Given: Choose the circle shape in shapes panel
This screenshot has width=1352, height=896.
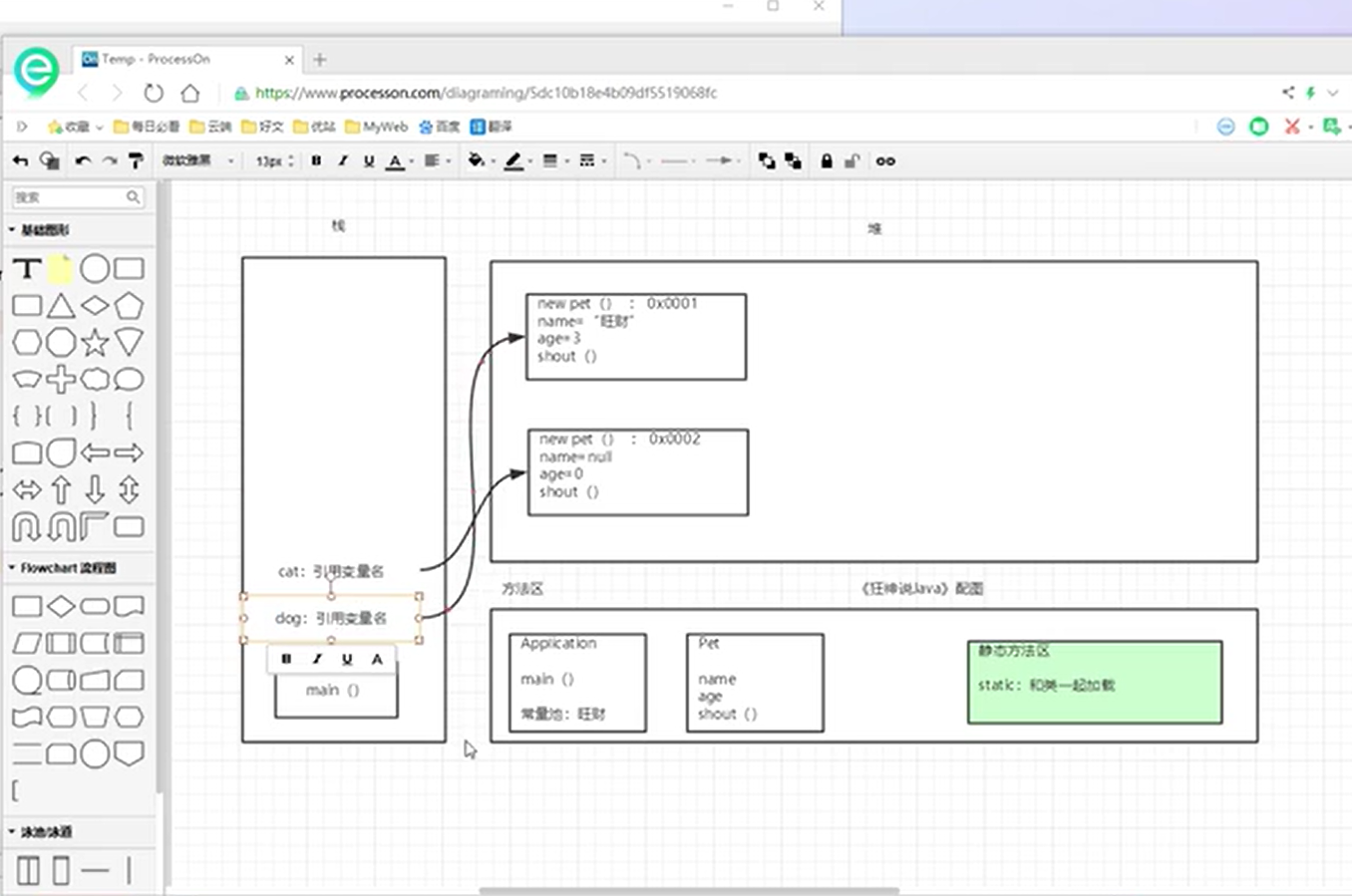Looking at the screenshot, I should click(95, 268).
